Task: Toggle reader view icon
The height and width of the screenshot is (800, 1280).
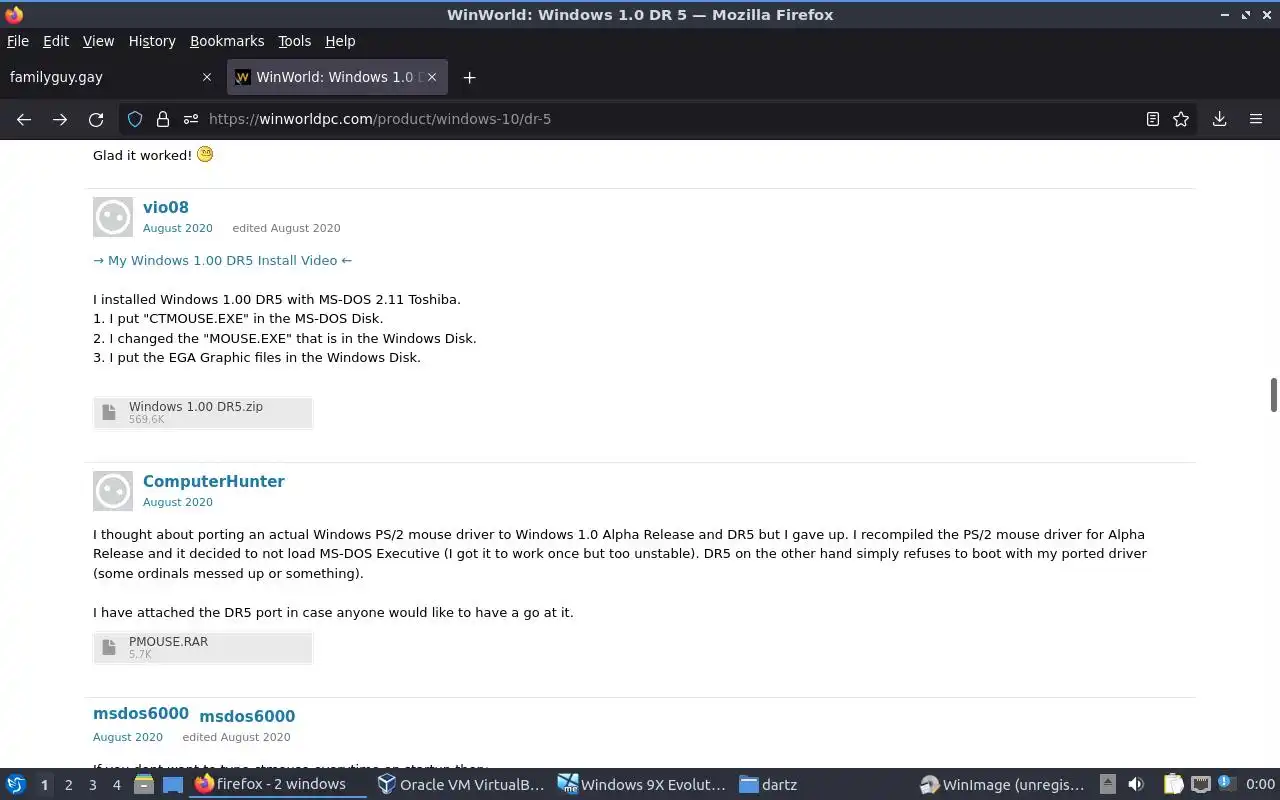Action: (x=1153, y=119)
